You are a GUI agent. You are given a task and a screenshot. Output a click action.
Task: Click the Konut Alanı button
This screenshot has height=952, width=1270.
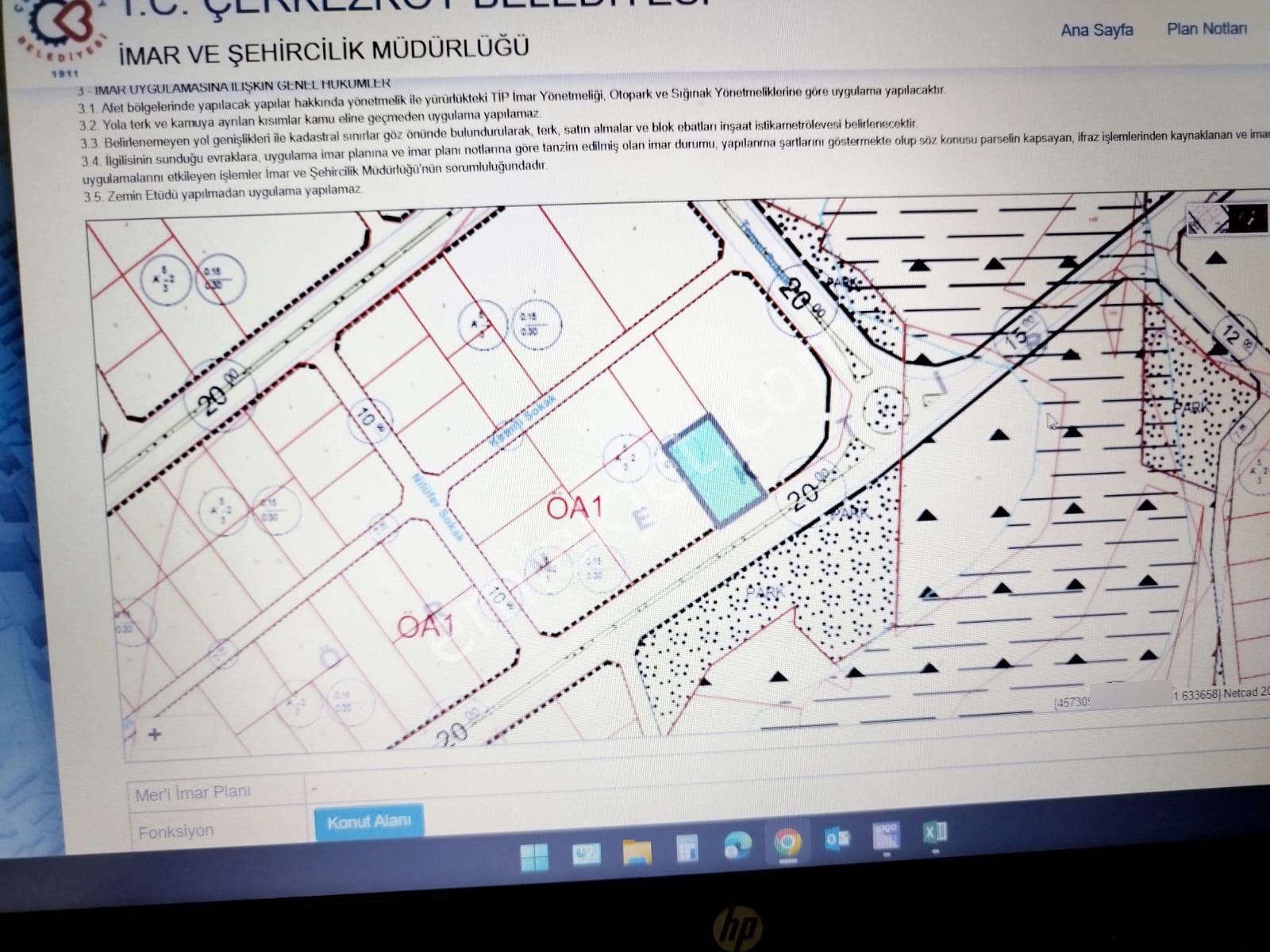pyautogui.click(x=371, y=823)
